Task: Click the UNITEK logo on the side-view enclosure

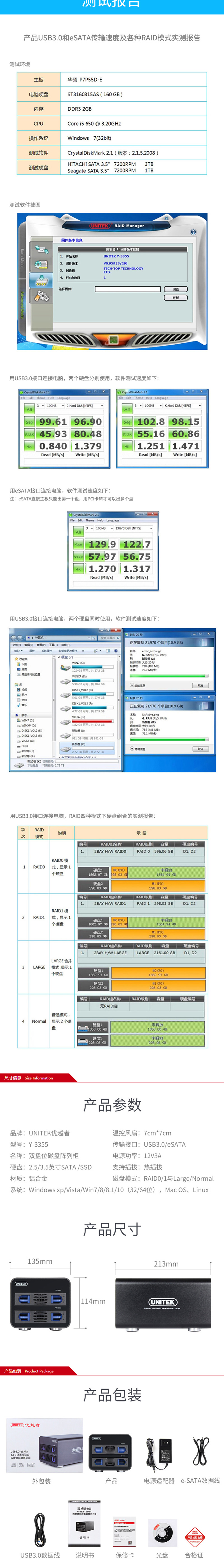Action: (162, 1302)
